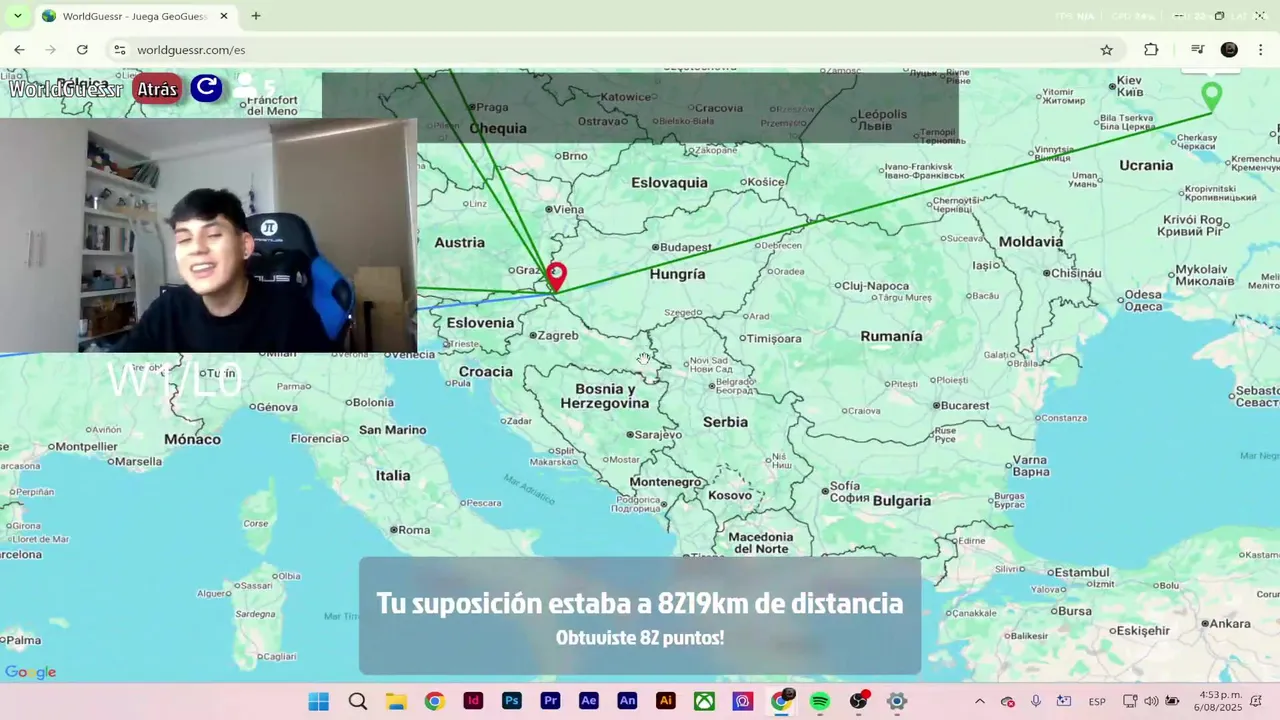
Task: Click the Google logo on the map
Action: 31,672
